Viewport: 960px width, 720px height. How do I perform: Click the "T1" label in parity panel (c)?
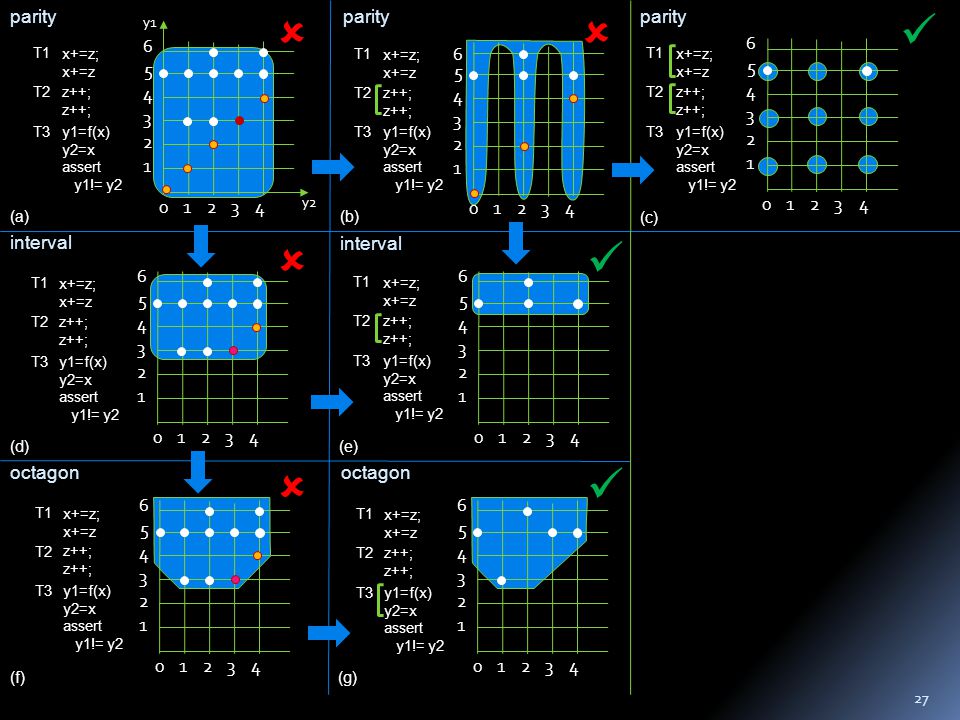[x=654, y=53]
